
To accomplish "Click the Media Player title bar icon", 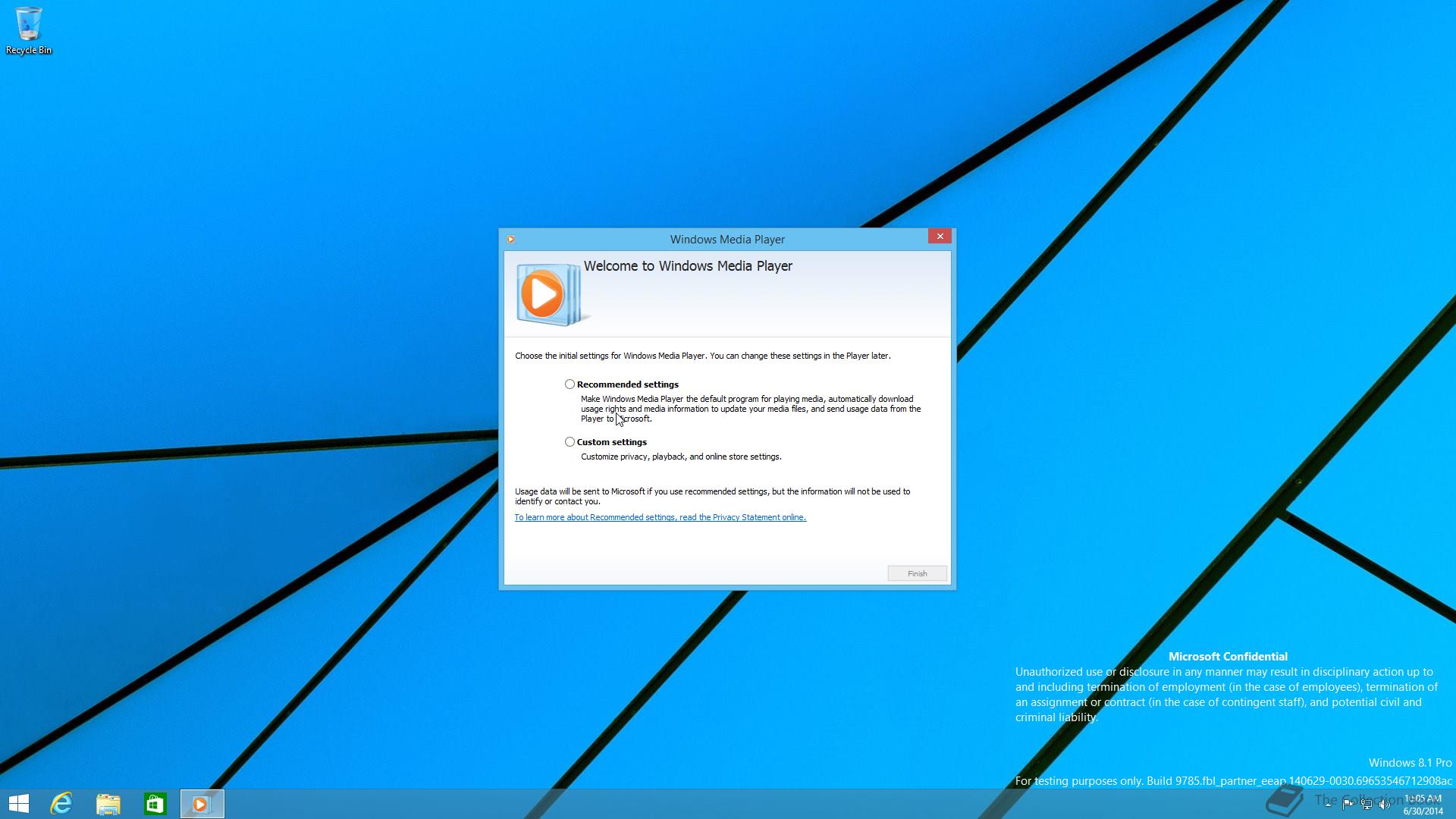I will click(x=510, y=239).
